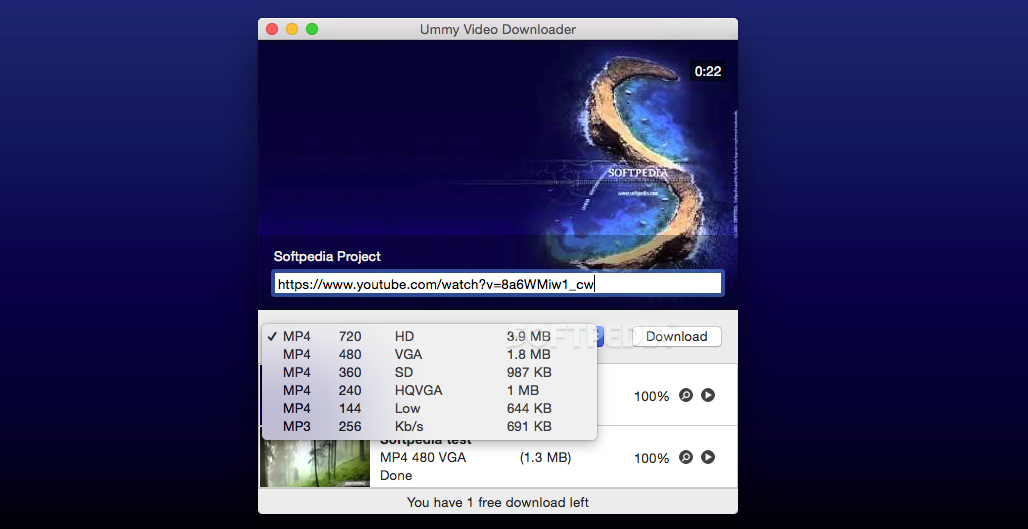Click the green fullscreen window button
This screenshot has width=1028, height=529.
pyautogui.click(x=312, y=29)
